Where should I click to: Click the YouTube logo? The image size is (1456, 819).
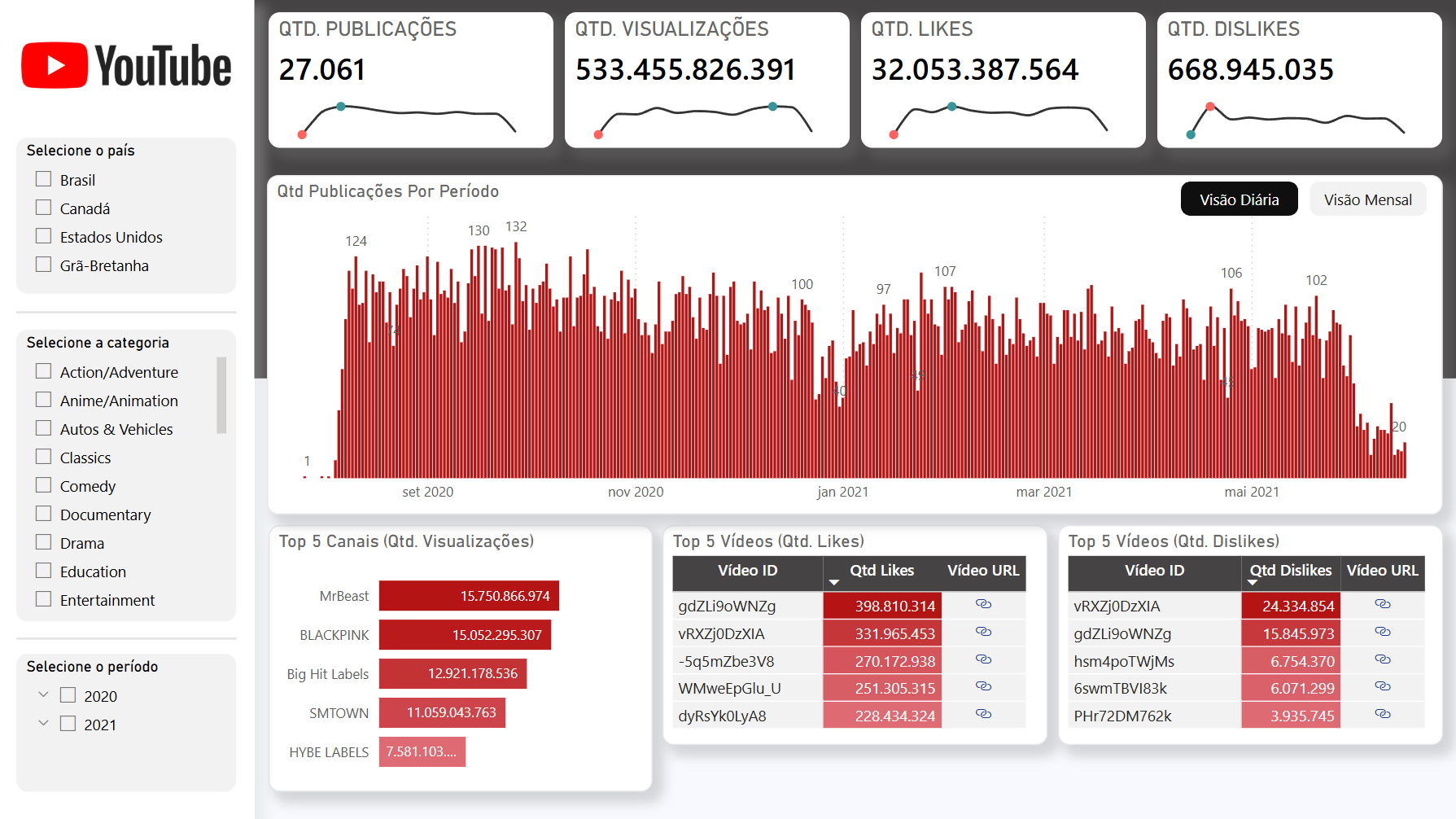click(126, 65)
